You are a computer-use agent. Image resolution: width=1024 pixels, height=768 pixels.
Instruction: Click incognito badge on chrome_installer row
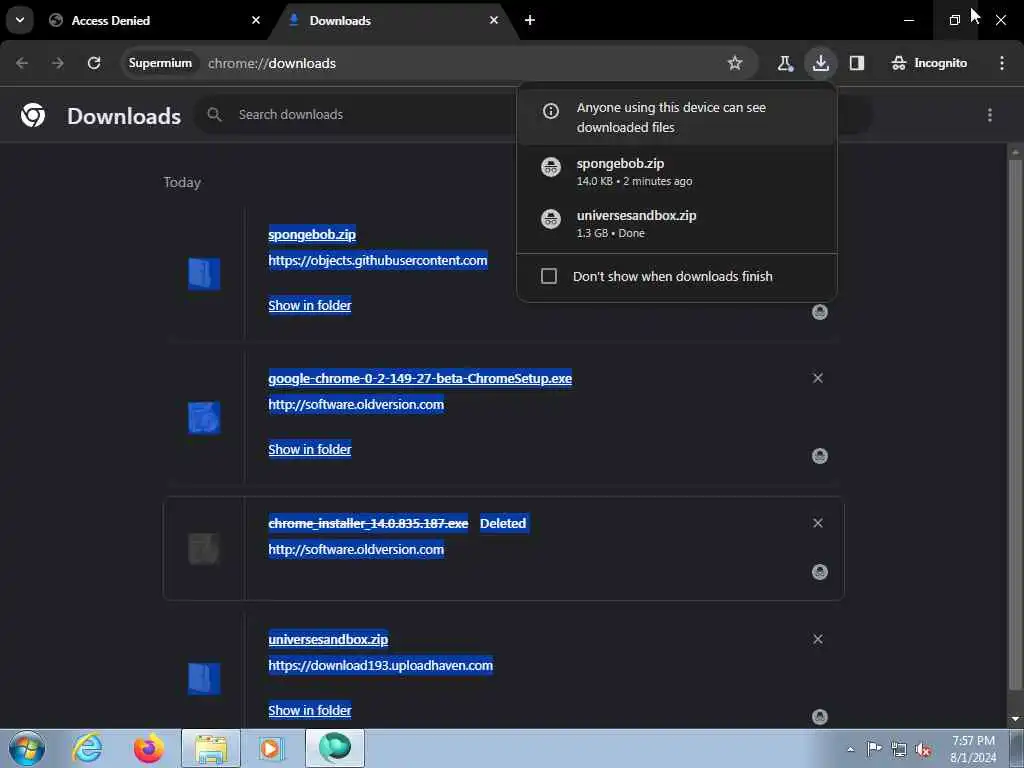coord(820,572)
